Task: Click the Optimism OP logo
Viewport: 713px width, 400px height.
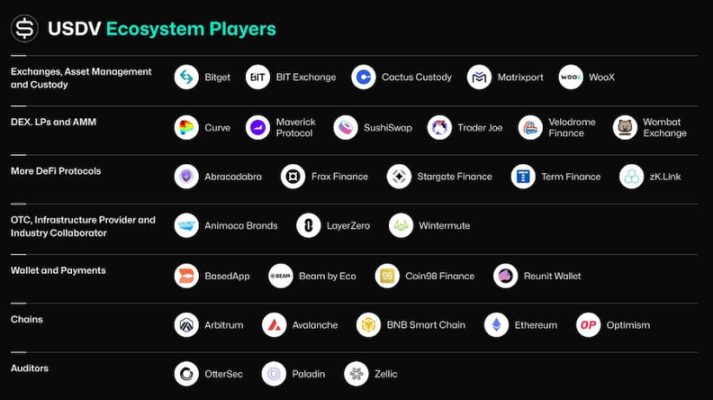Action: point(588,325)
